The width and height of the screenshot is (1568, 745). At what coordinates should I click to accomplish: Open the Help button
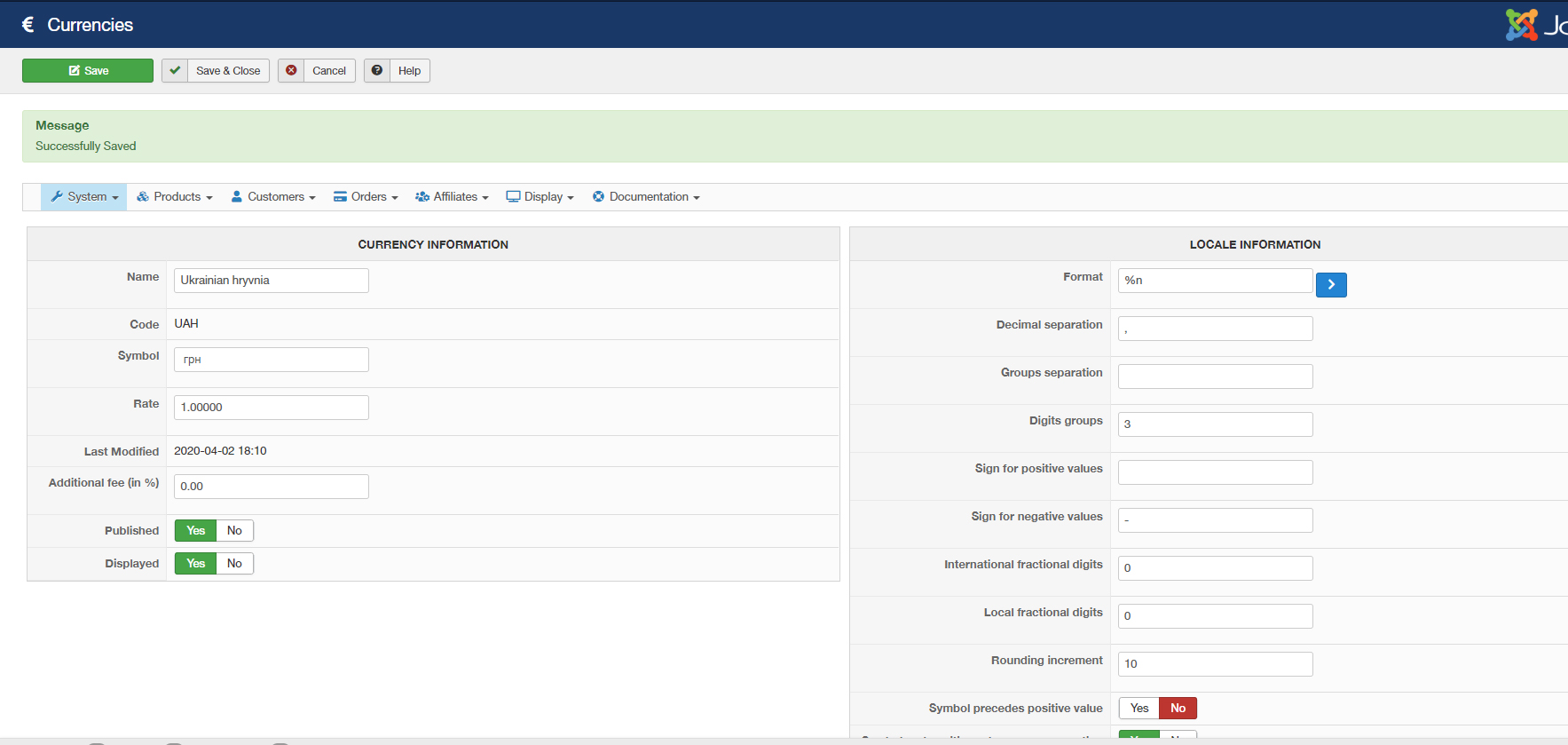[x=397, y=71]
